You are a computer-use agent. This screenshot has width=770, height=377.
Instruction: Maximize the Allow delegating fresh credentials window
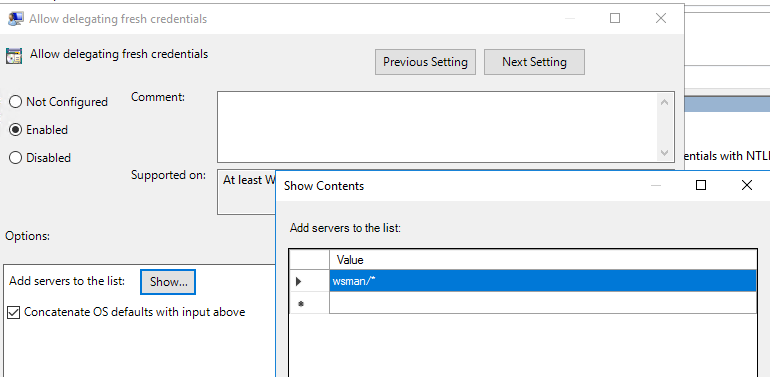pos(615,19)
